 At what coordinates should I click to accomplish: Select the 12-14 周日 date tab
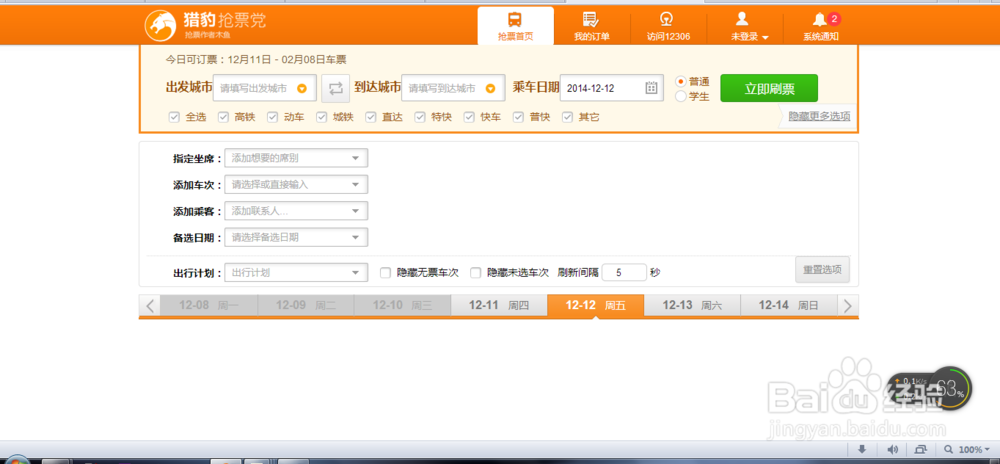point(789,306)
